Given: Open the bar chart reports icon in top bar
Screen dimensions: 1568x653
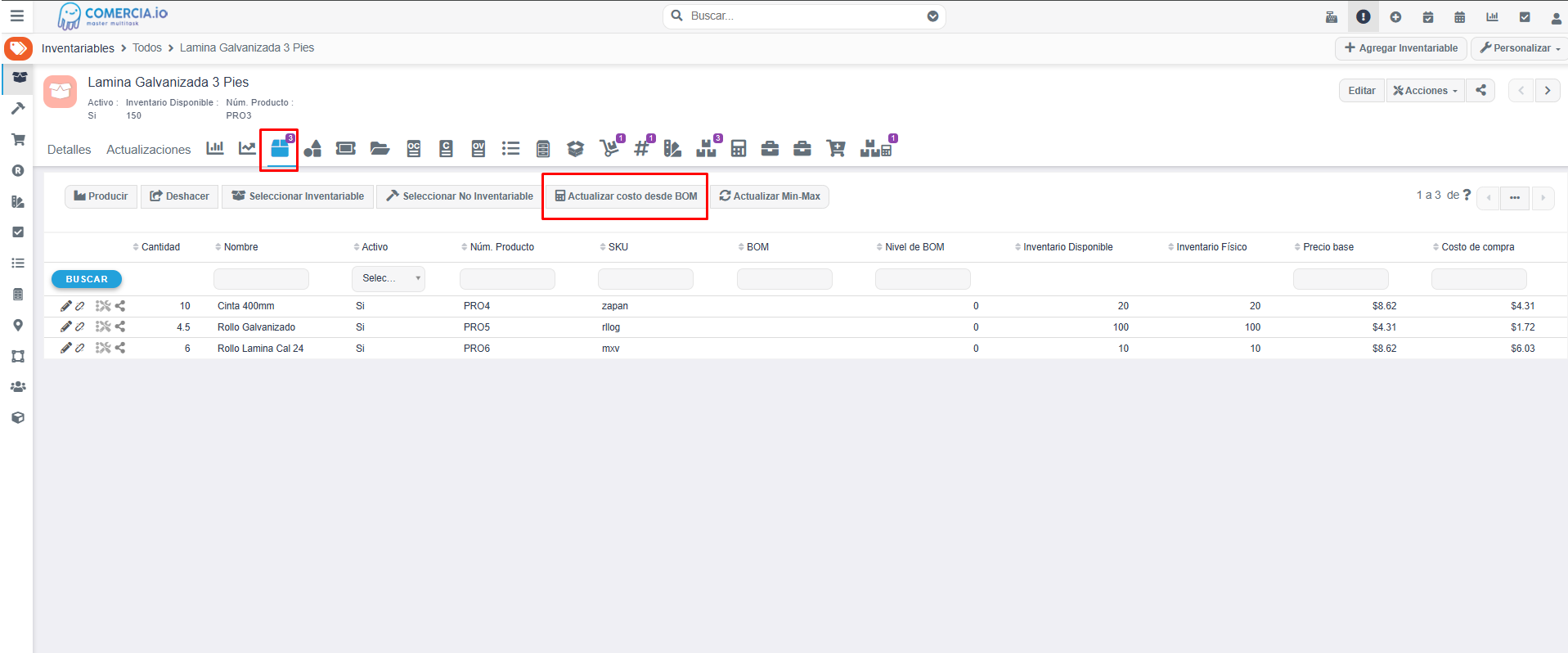Looking at the screenshot, I should [1493, 16].
